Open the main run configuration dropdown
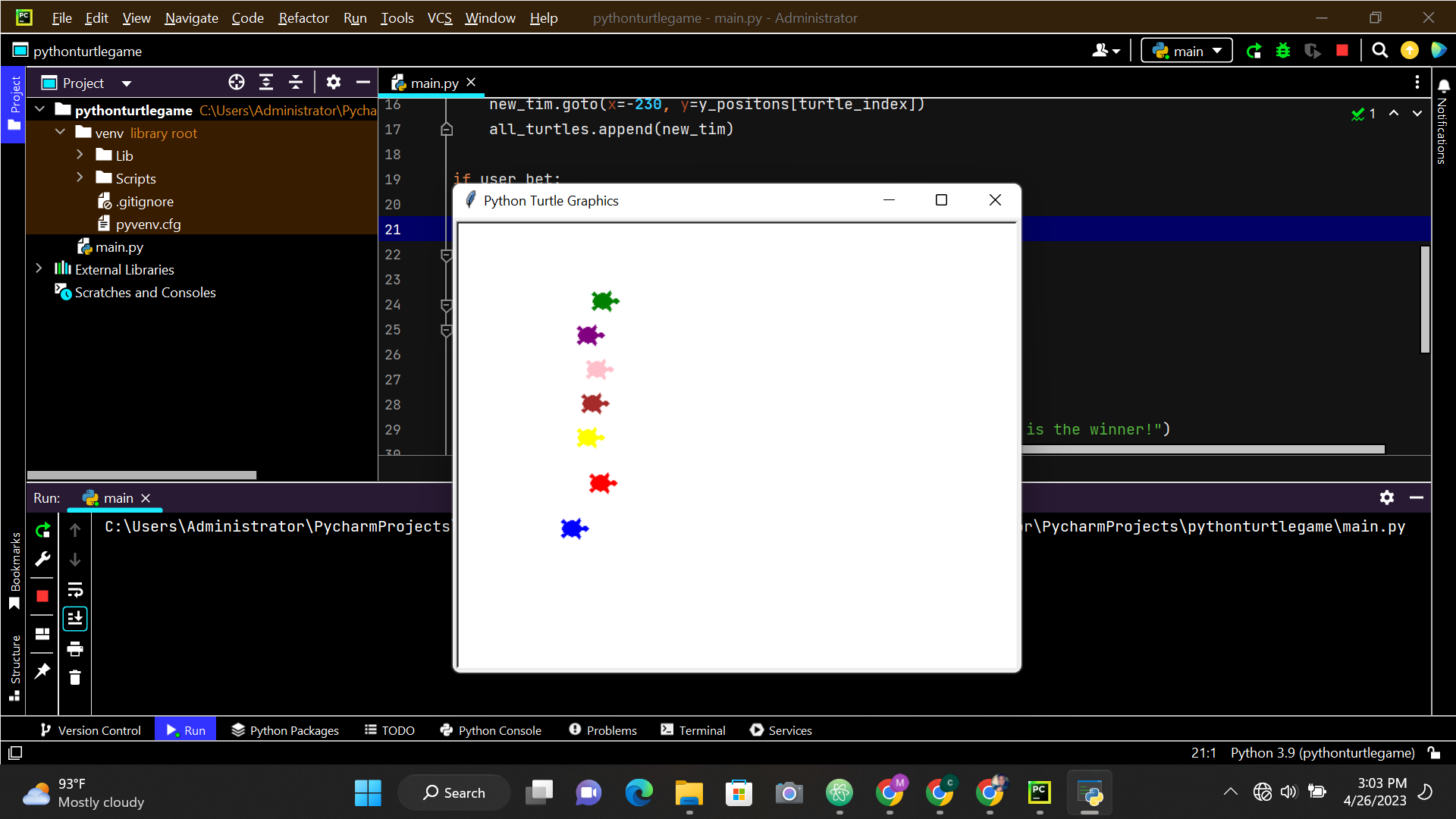 (1187, 51)
